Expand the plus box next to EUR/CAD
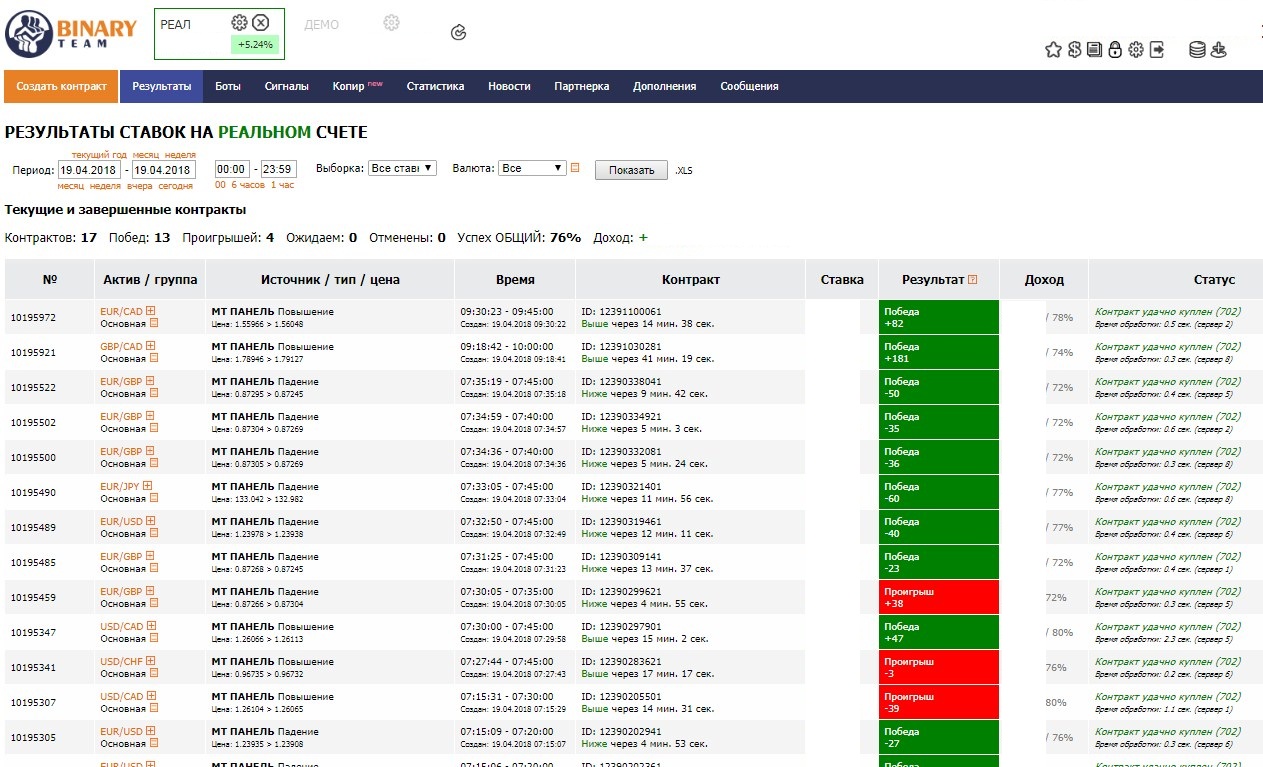 pos(151,311)
